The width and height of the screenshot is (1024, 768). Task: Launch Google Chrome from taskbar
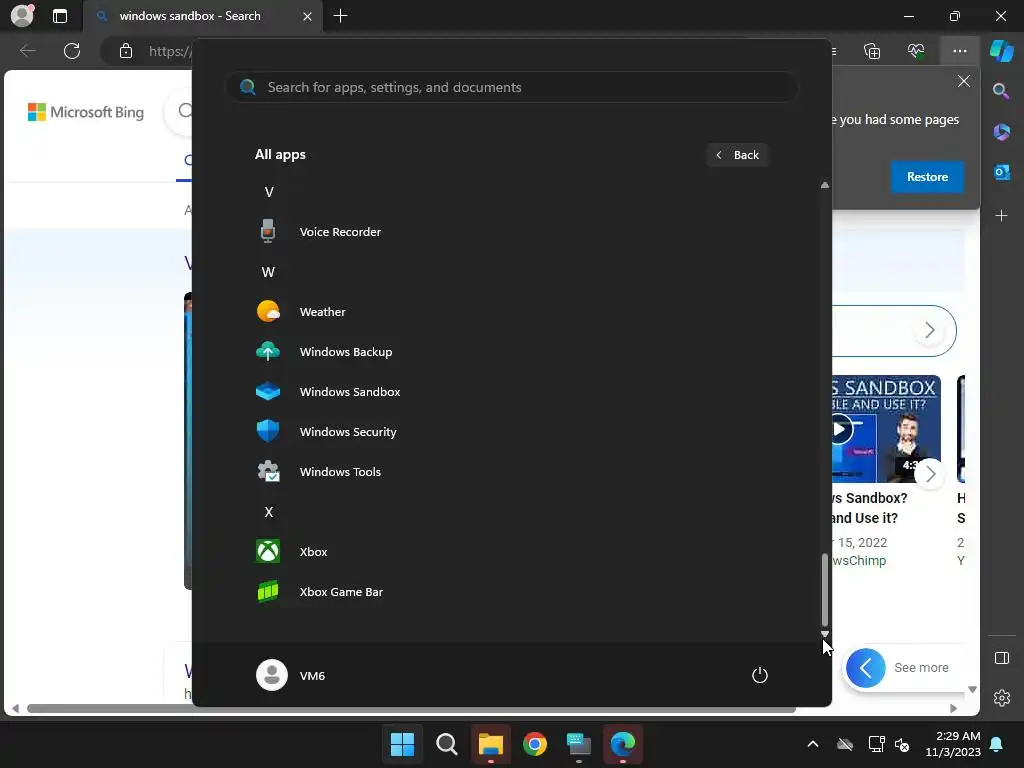535,744
